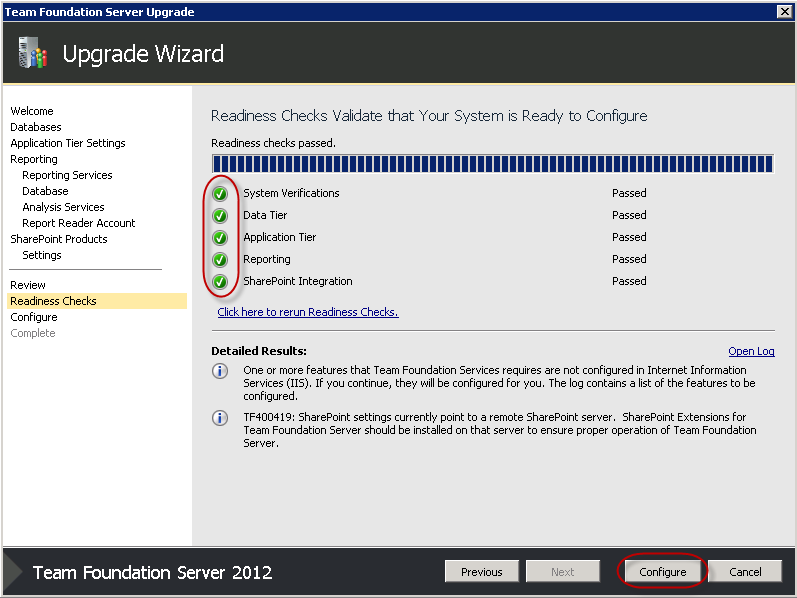Screen dimensions: 797x598
Task: Click 'Passed' status for System Verifications
Action: coord(629,193)
